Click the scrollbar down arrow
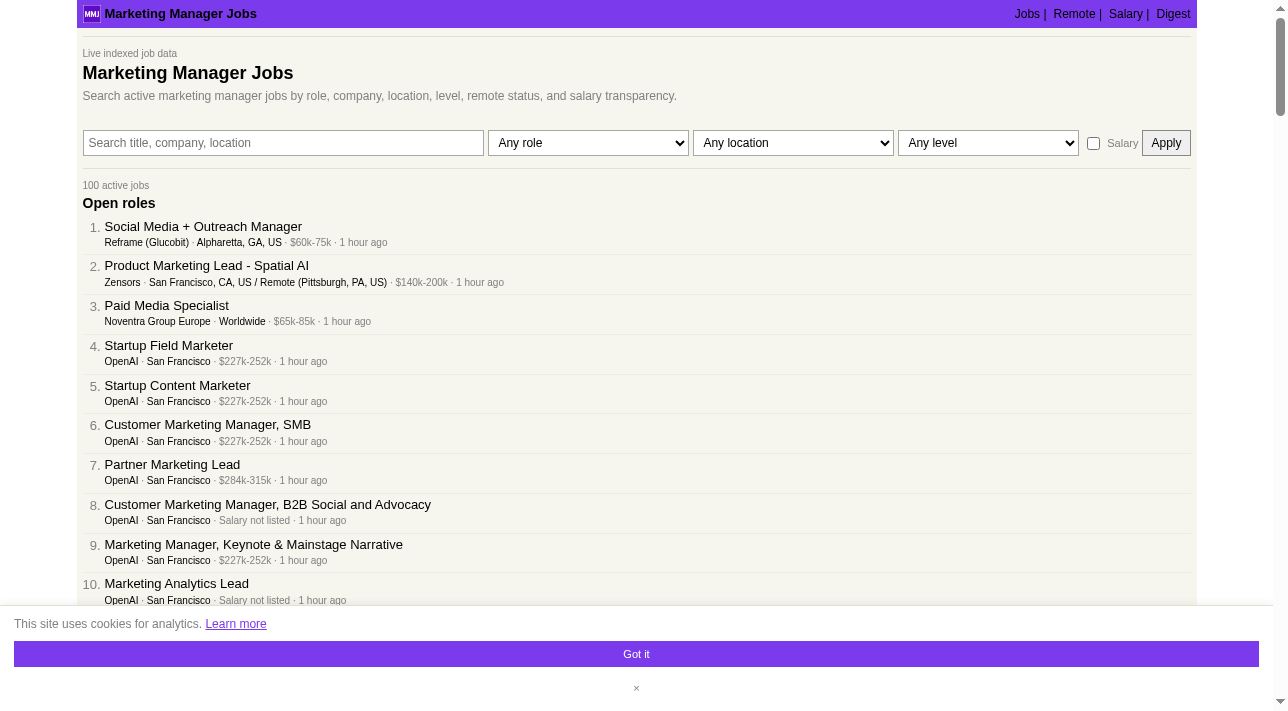Screen dimensions: 1288x711 (1280, 702)
